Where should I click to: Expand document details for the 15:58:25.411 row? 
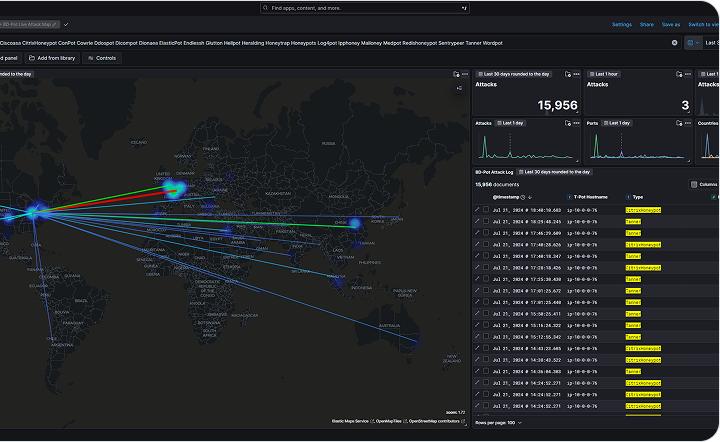(477, 313)
